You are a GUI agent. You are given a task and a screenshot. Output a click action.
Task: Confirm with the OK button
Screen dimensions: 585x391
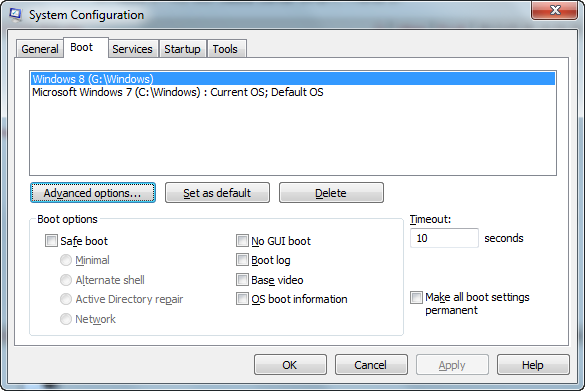pos(290,365)
